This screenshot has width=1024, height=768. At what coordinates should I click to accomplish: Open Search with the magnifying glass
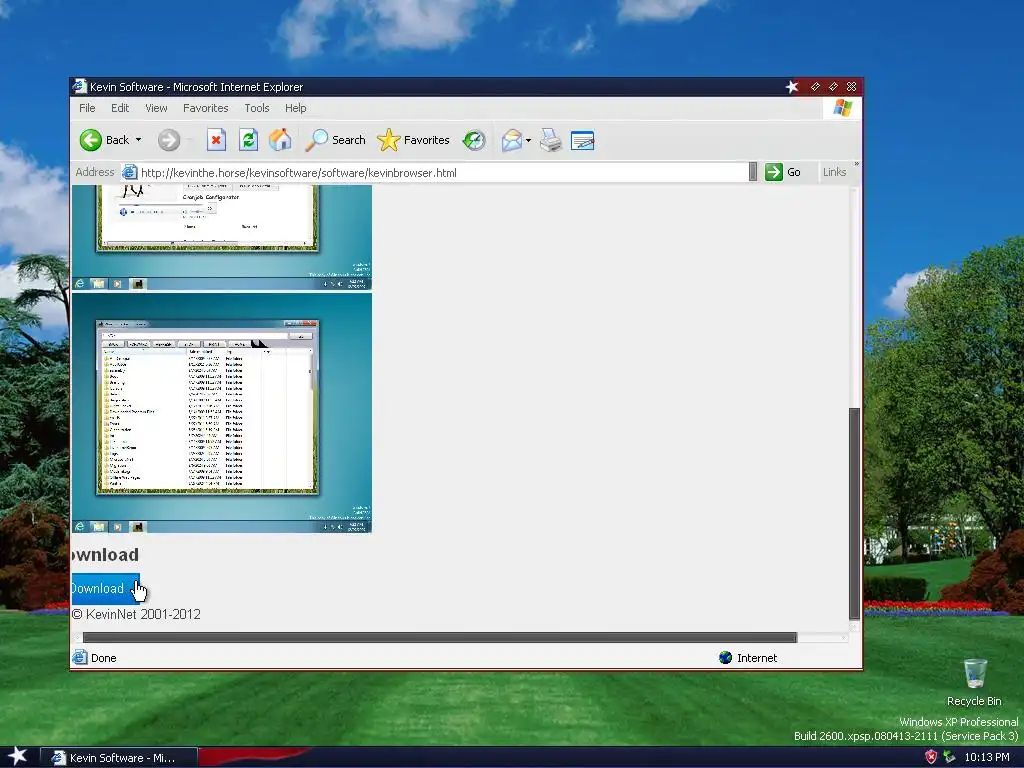[x=336, y=140]
